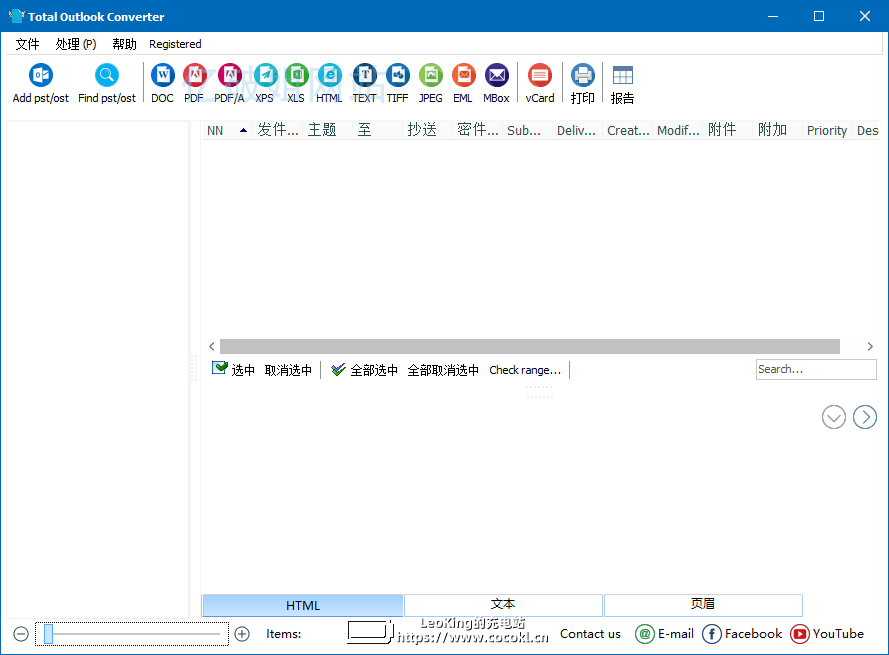Click the 打印 print icon
Image resolution: width=889 pixels, height=655 pixels.
click(x=583, y=75)
